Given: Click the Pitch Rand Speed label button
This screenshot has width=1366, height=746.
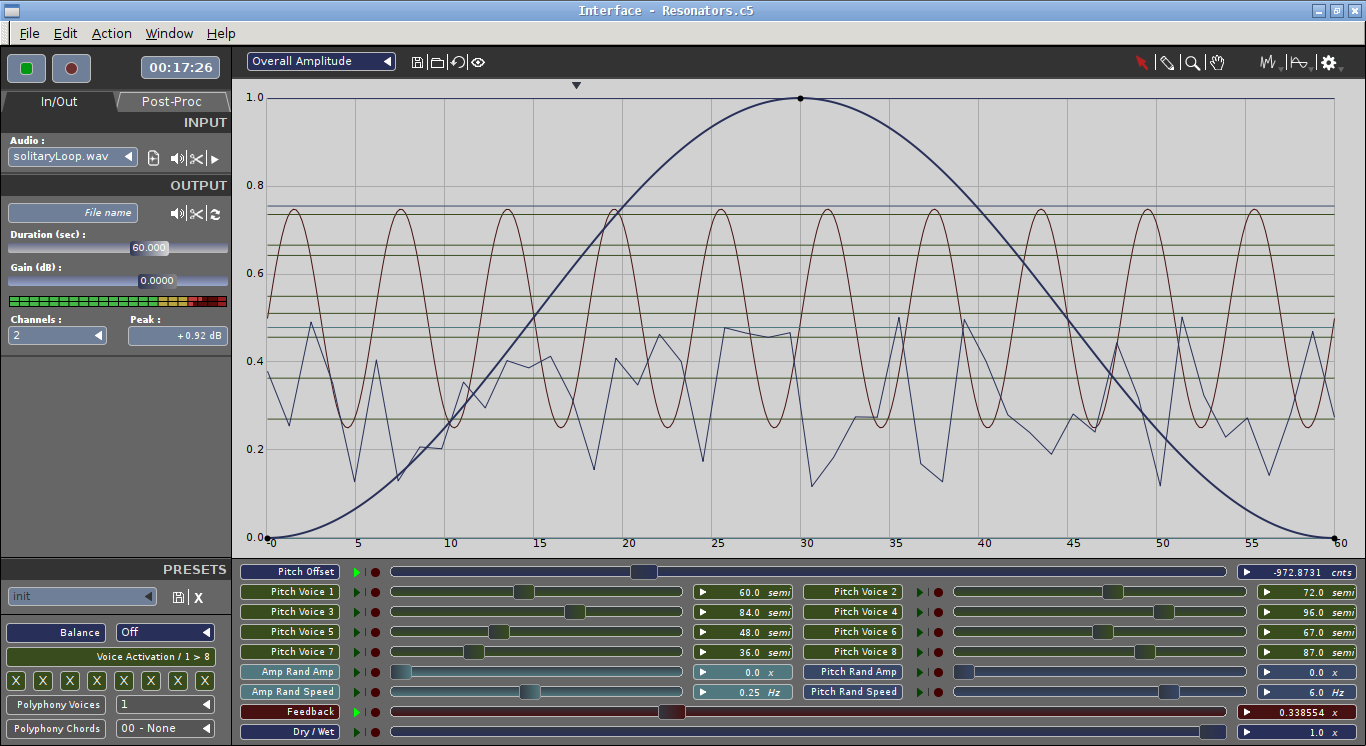Looking at the screenshot, I should tap(853, 692).
